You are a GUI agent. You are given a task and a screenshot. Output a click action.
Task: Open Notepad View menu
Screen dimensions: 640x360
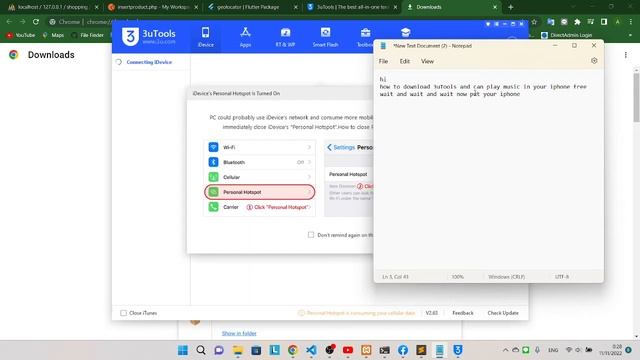(427, 61)
